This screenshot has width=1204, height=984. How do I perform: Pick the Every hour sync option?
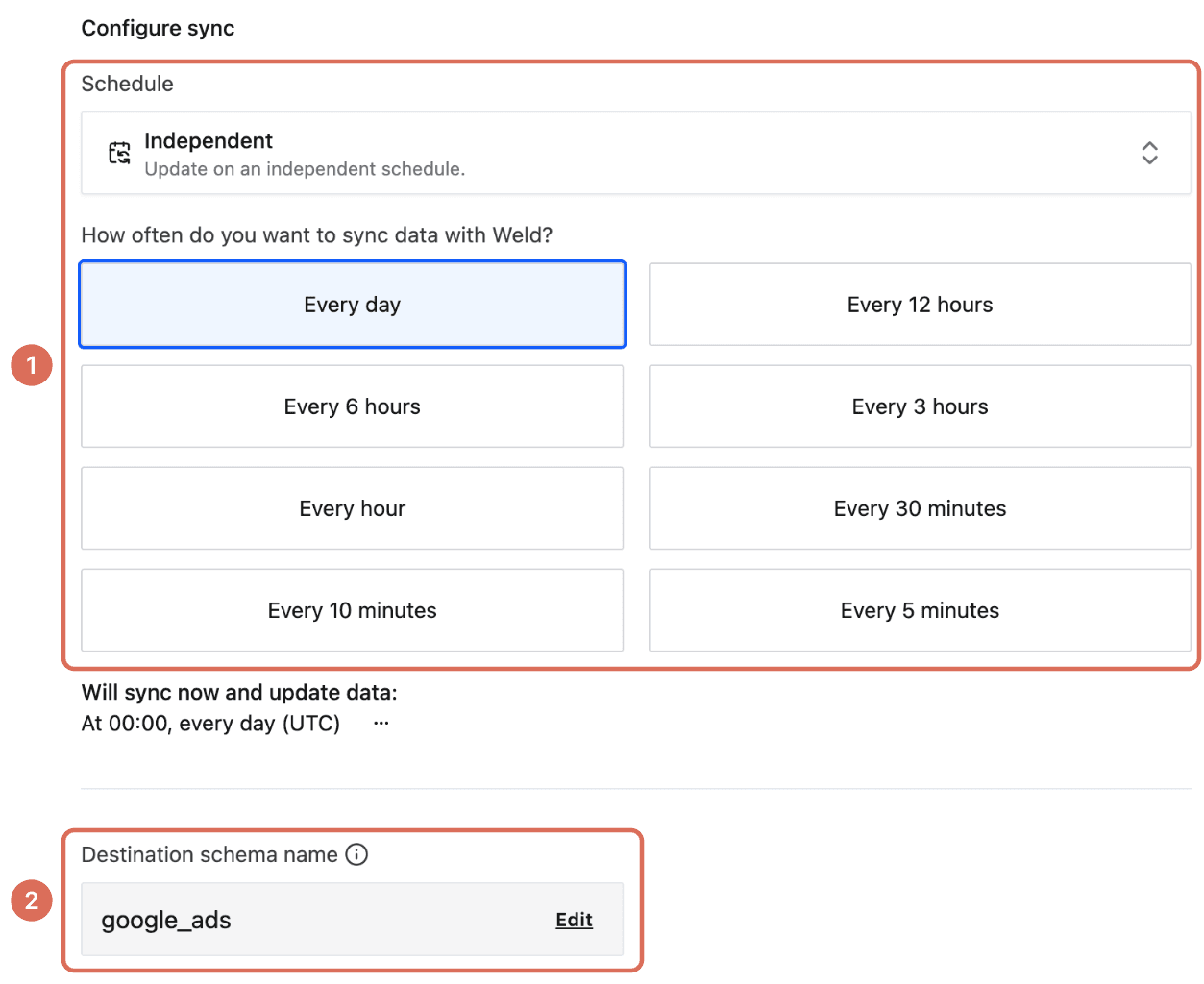tap(353, 508)
